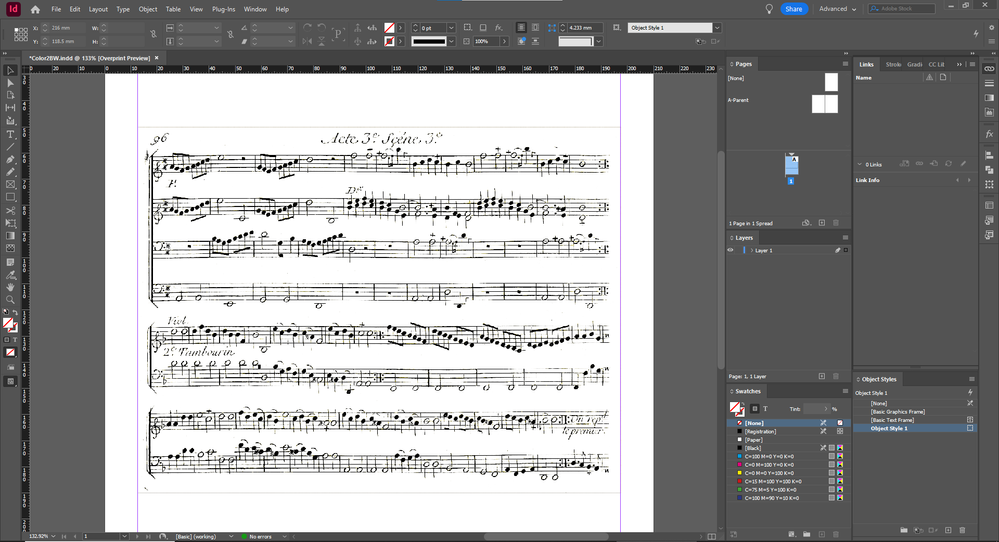The image size is (999, 542).
Task: Click the X position field 216 mm
Action: click(66, 28)
